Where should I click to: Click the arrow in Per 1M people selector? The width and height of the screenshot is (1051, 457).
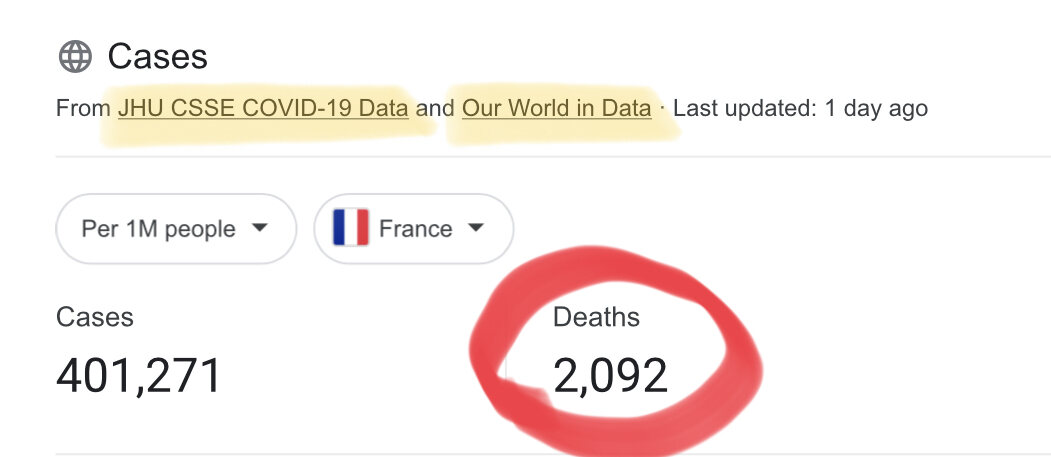coord(259,228)
